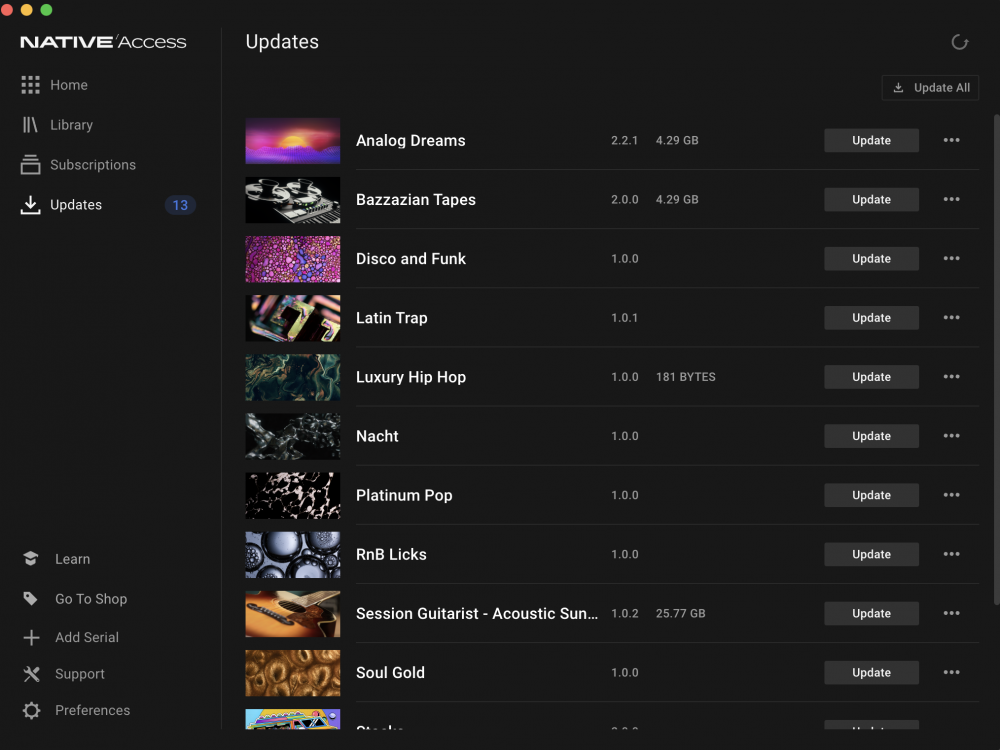Click the Bazzazian Tapes reel thumbnail
The height and width of the screenshot is (750, 1000).
[x=293, y=200]
